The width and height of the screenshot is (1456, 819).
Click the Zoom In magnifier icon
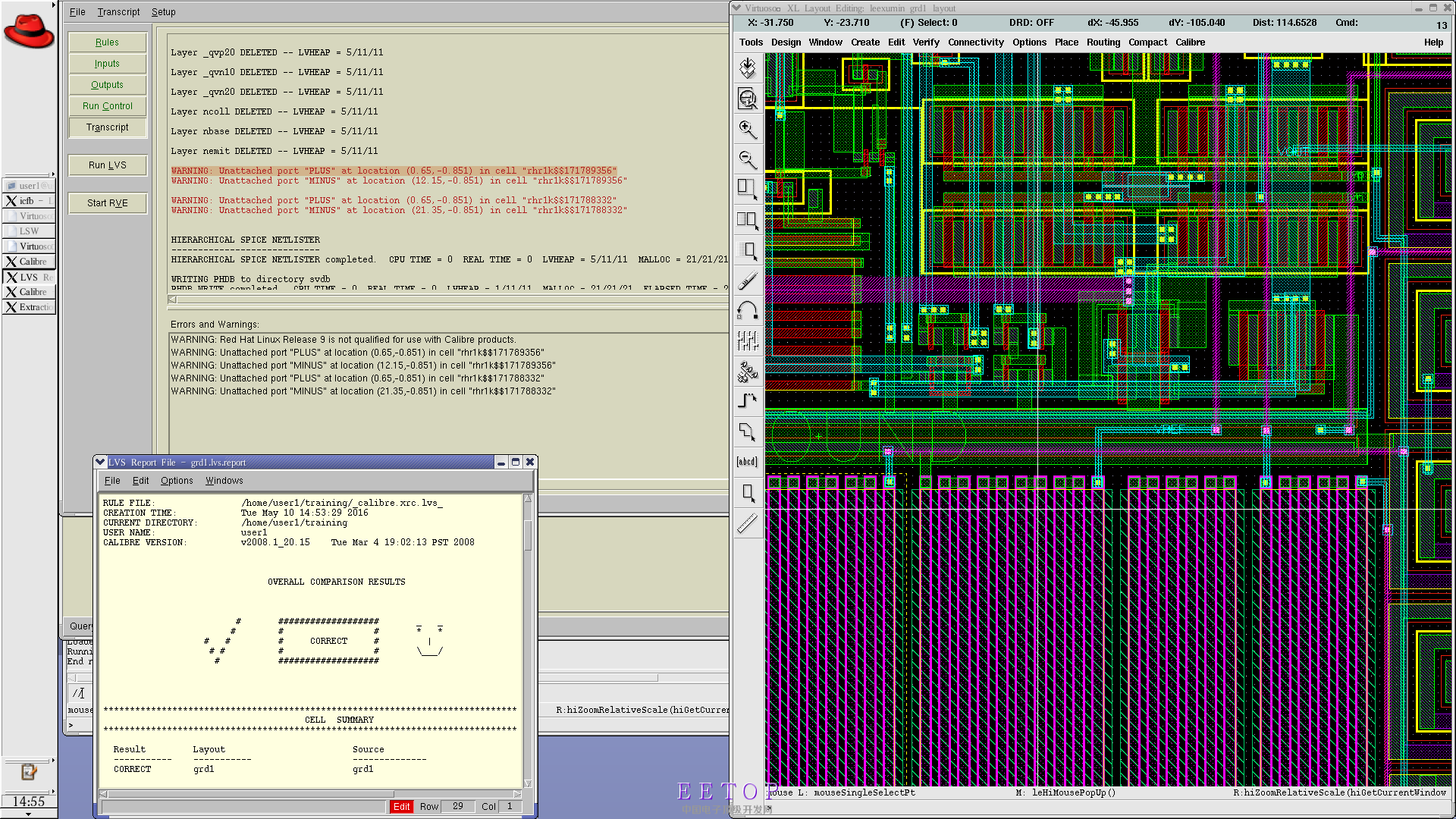click(748, 129)
